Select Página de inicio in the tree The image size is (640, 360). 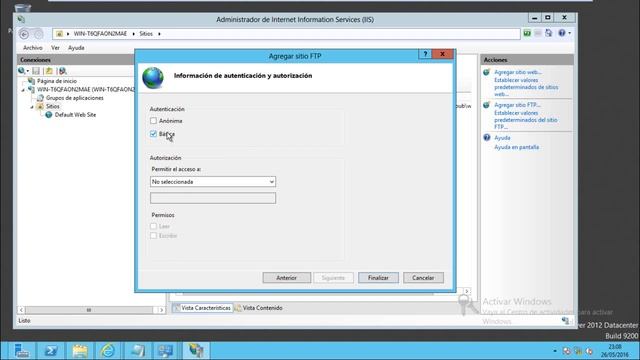[57, 81]
